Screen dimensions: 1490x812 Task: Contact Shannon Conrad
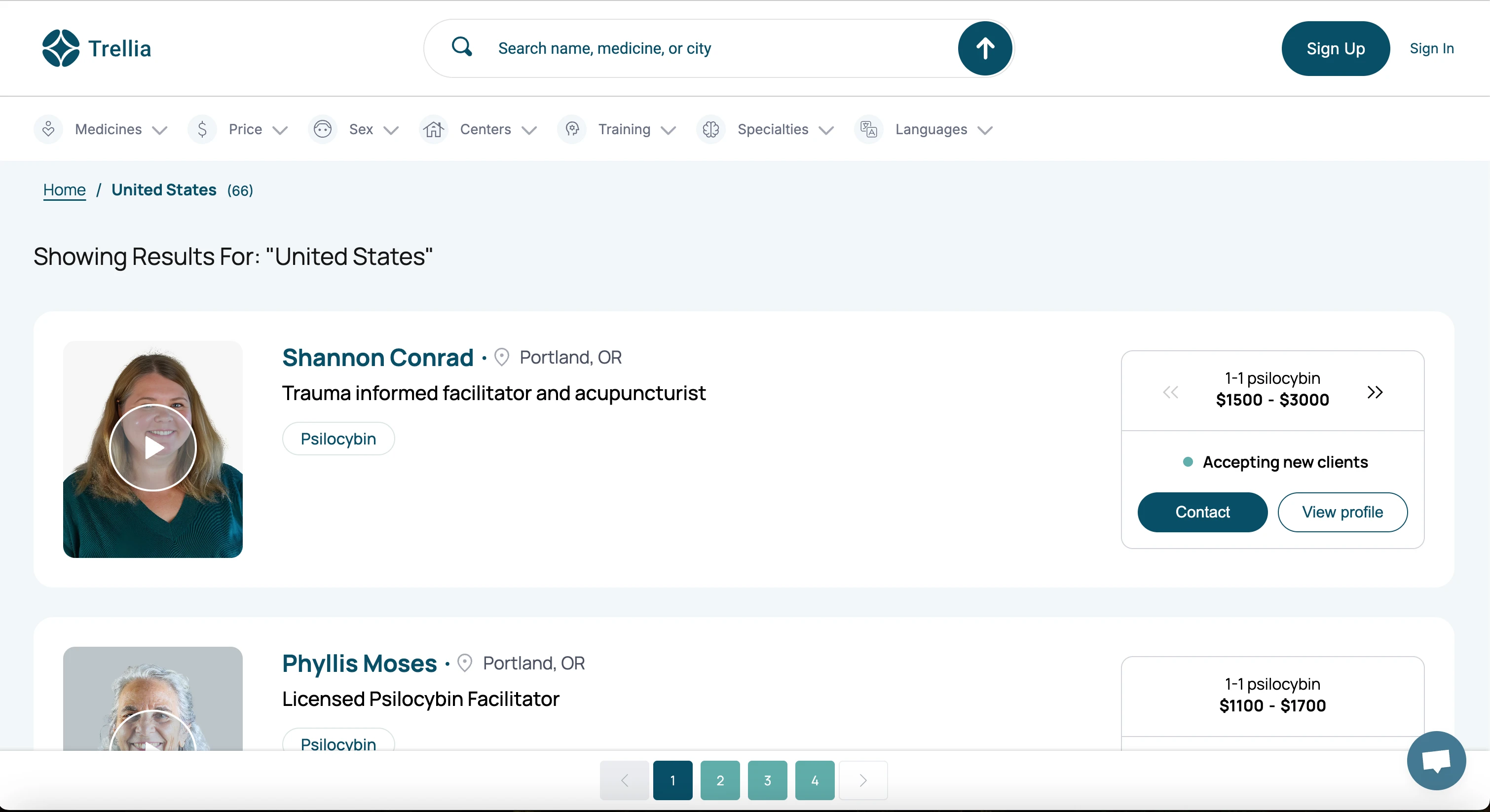(x=1202, y=512)
